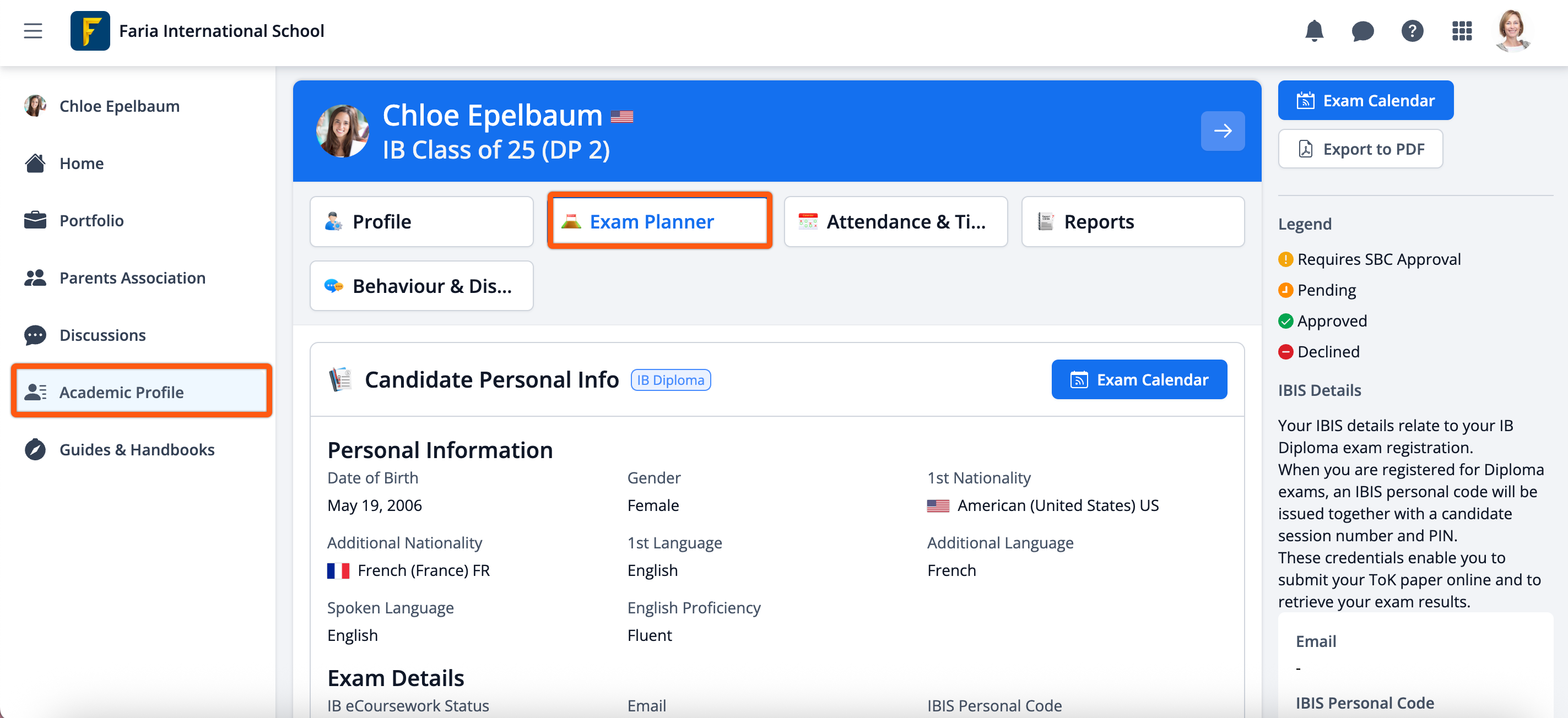Viewport: 1568px width, 718px height.
Task: Open the Attendance & Timetable tab
Action: 895,221
